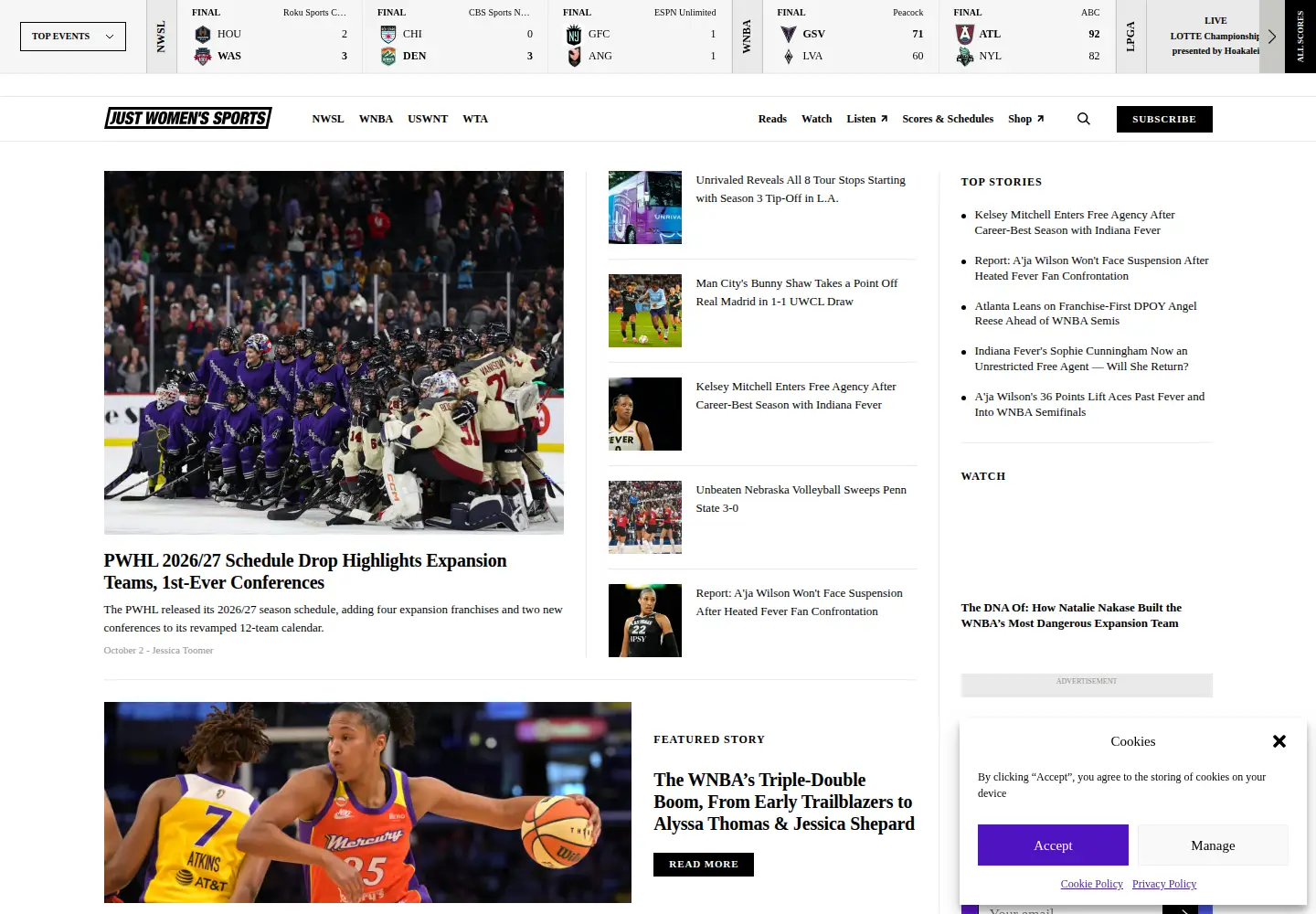Open the USWNT nav item
The width and height of the screenshot is (1316, 914).
pos(428,119)
